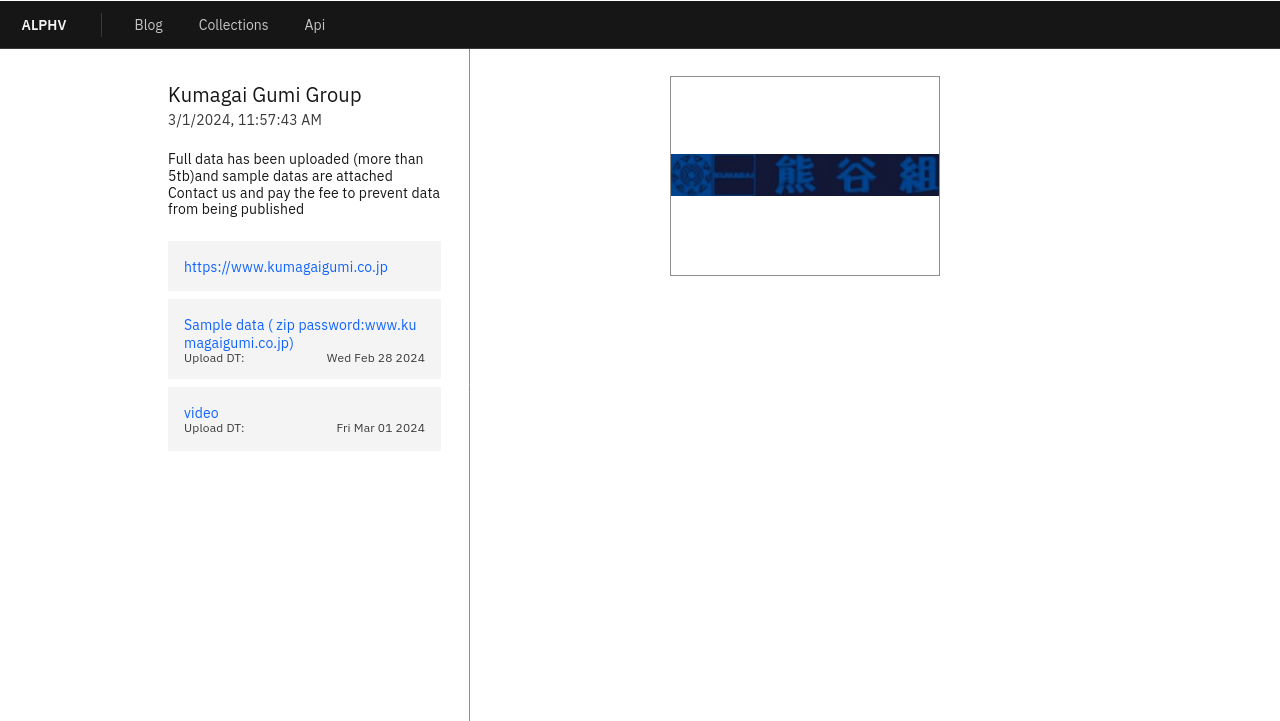Screen dimensions: 1280x721
Task: Open the kumagaigumi.co.jp website link
Action: pos(286,267)
